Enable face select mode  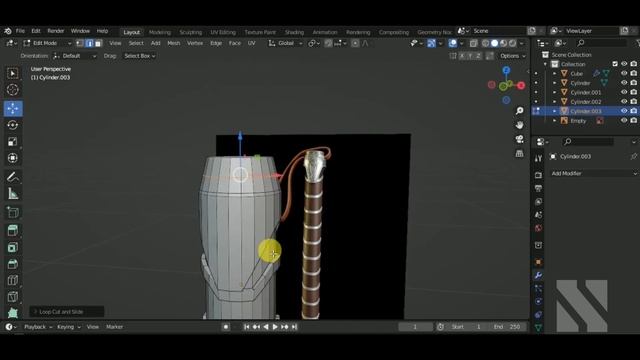coord(98,43)
